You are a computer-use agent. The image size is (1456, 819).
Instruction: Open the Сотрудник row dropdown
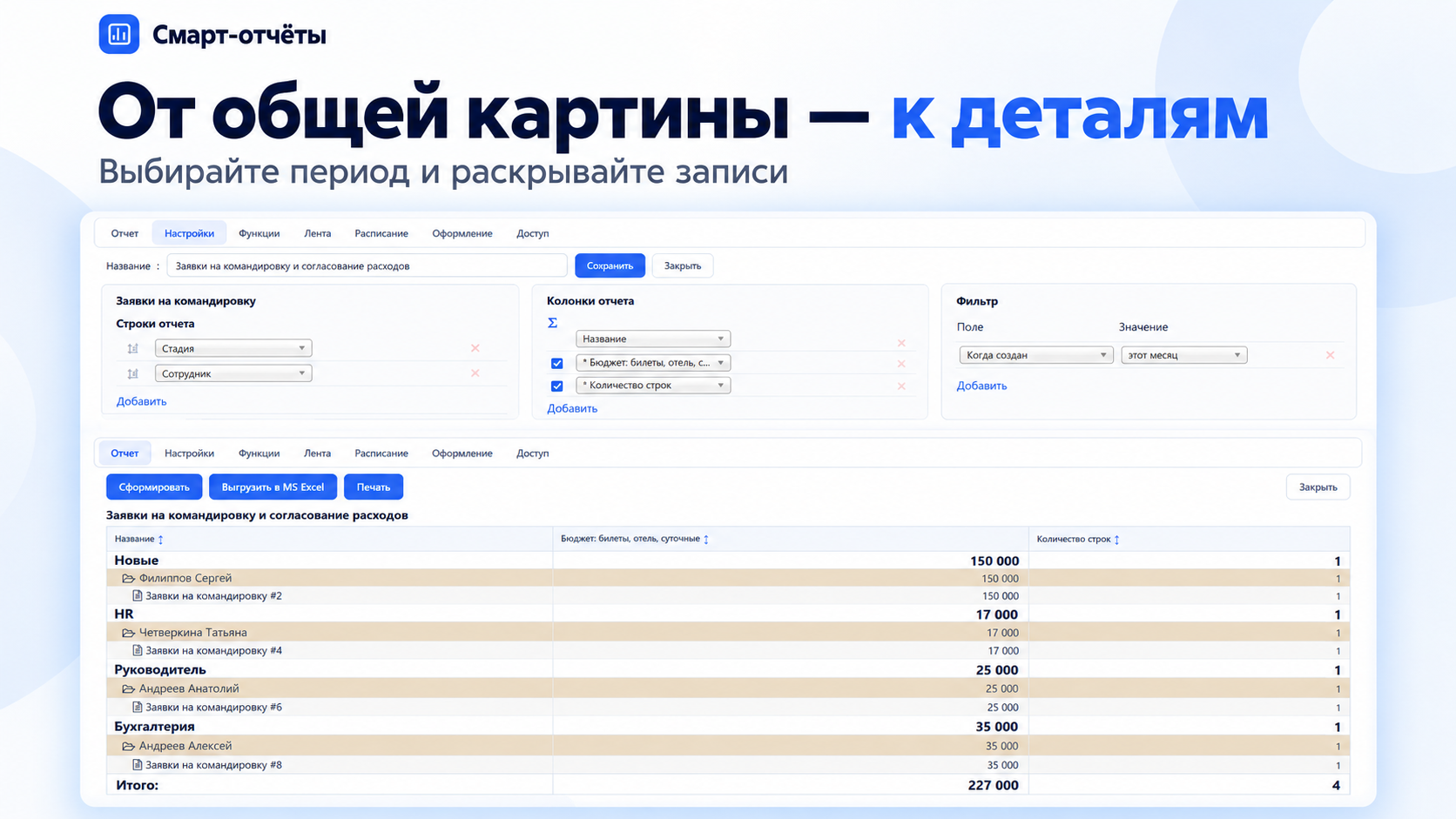pyautogui.click(x=233, y=373)
